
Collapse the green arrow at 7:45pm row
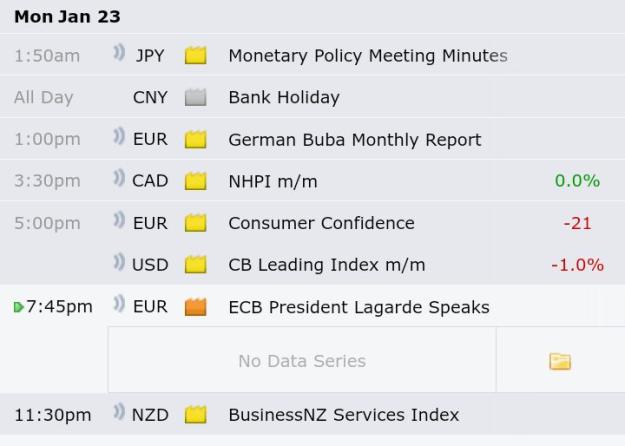(18, 307)
